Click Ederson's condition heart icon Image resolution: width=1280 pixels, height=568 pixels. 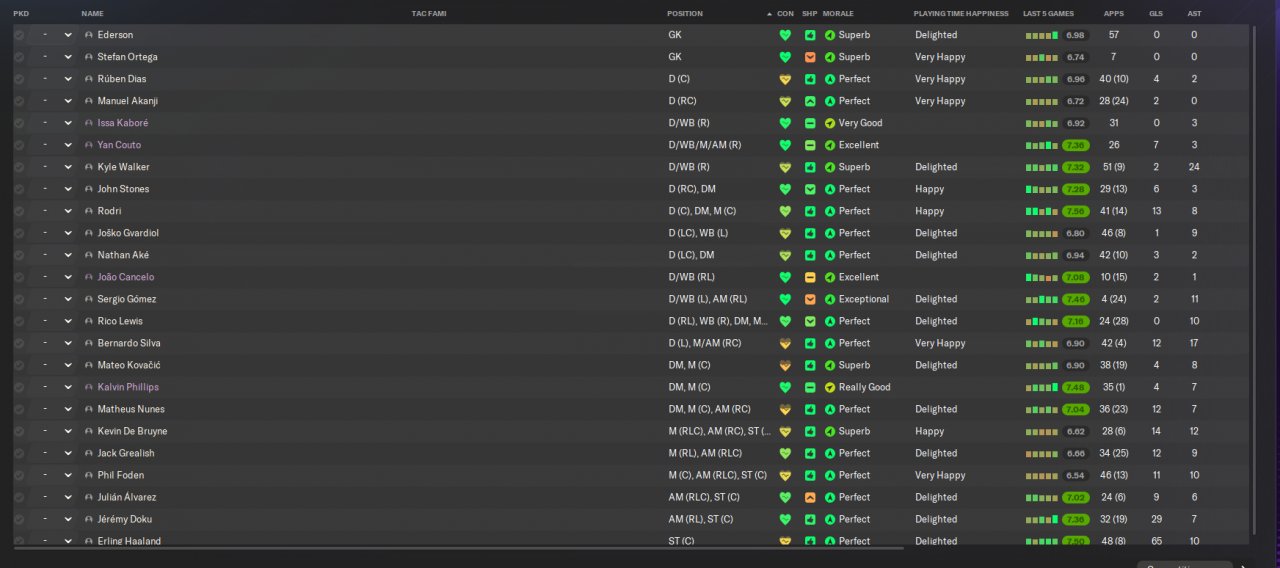point(785,35)
